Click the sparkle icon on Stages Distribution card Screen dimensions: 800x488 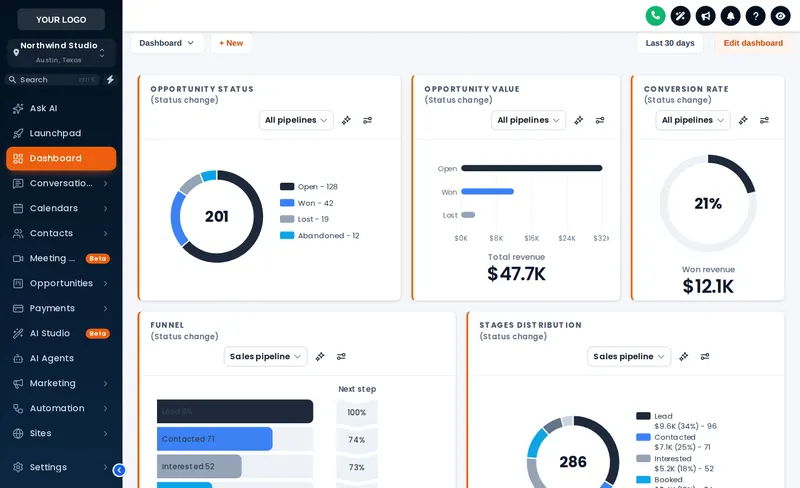point(684,357)
